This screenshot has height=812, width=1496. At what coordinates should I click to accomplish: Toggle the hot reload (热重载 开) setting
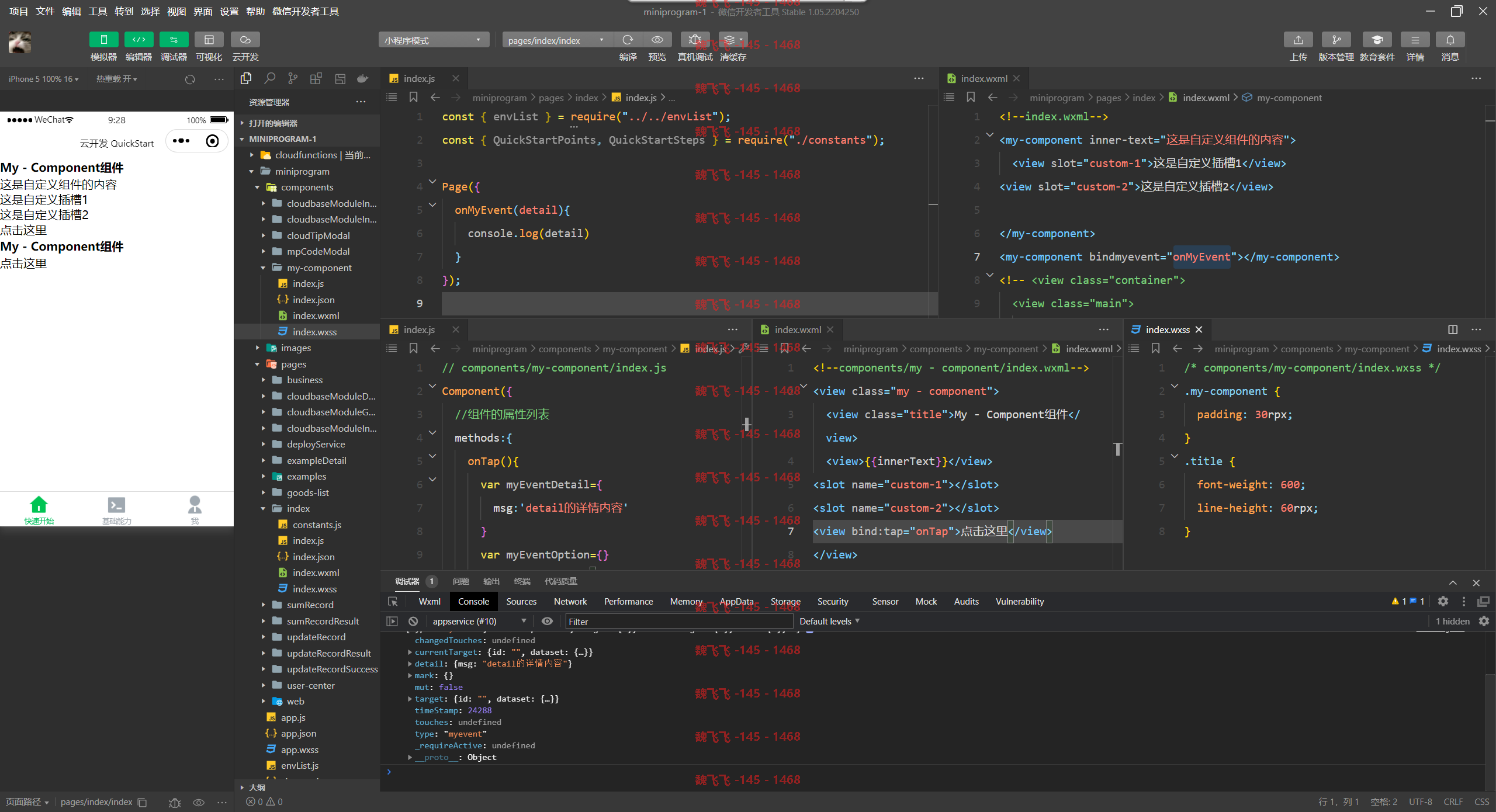point(116,79)
